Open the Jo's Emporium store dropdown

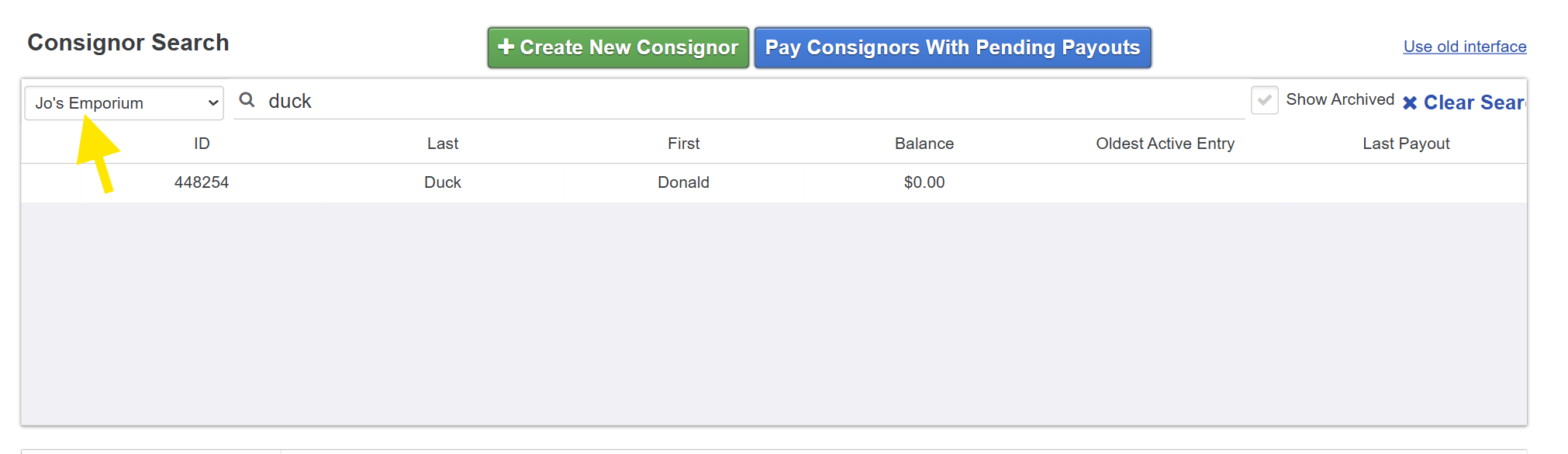124,103
